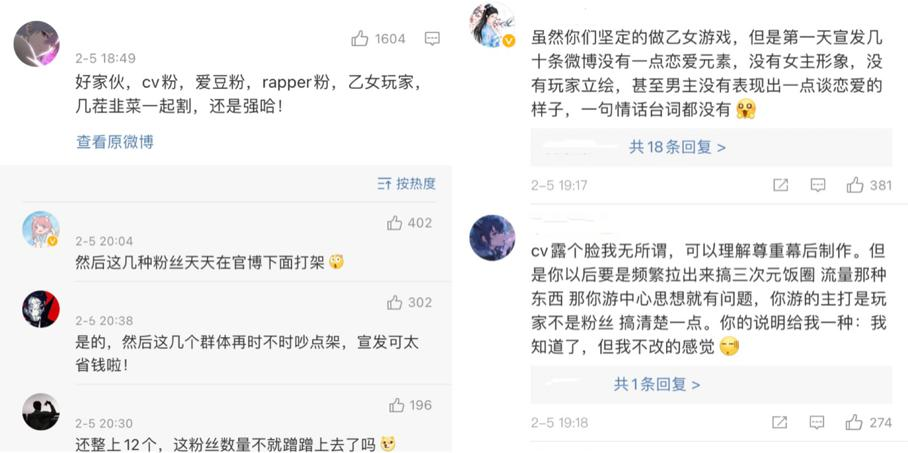908x453 pixels.
Task: Reply to the comment posted at 2-5 19:18
Action: coord(817,422)
